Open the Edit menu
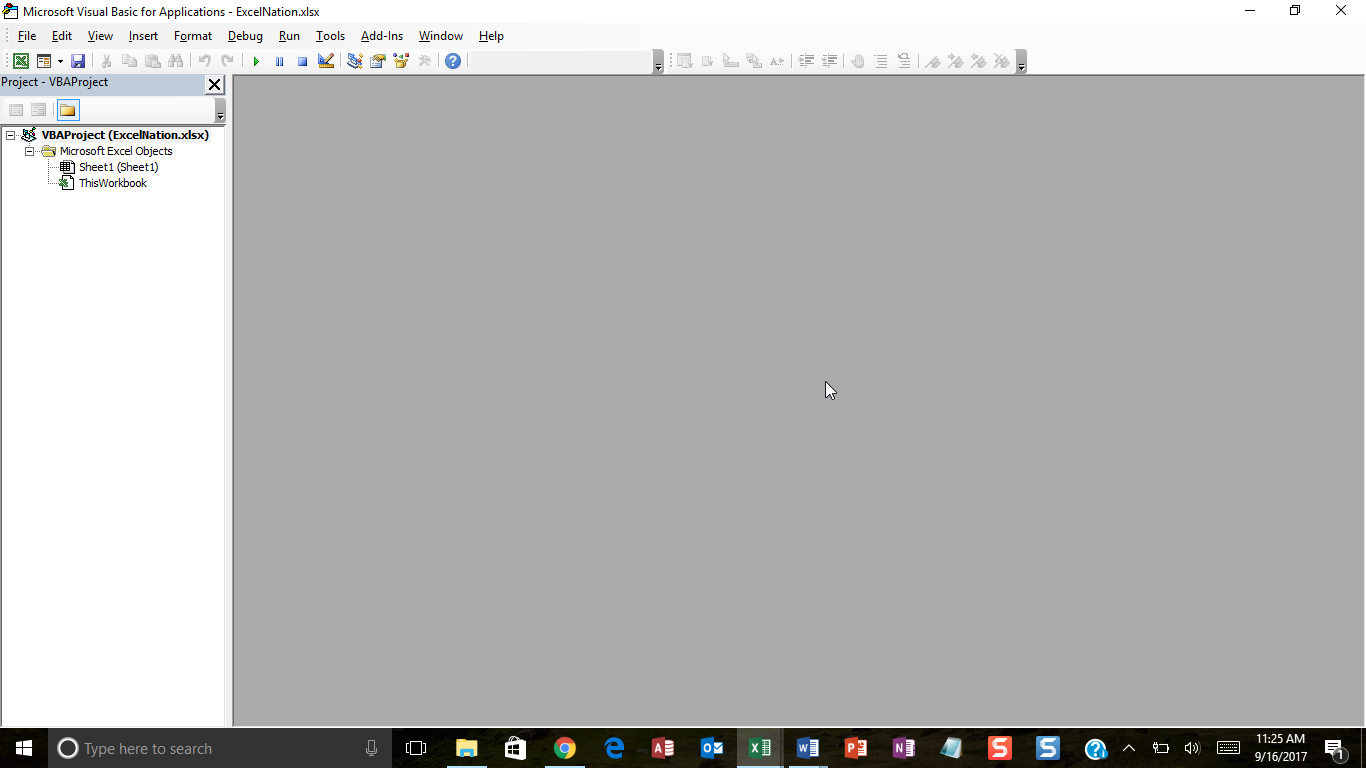The width and height of the screenshot is (1366, 768). (x=62, y=36)
